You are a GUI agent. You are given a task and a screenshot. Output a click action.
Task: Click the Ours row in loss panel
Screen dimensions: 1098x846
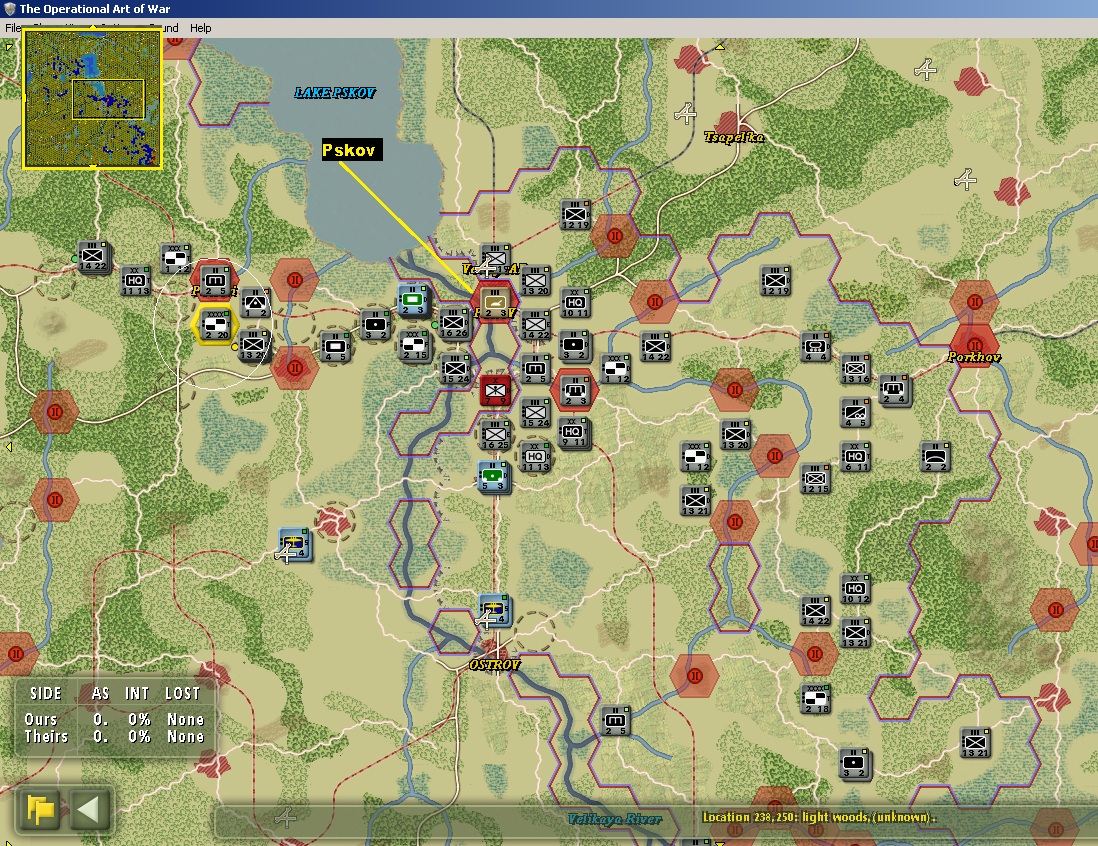[114, 719]
